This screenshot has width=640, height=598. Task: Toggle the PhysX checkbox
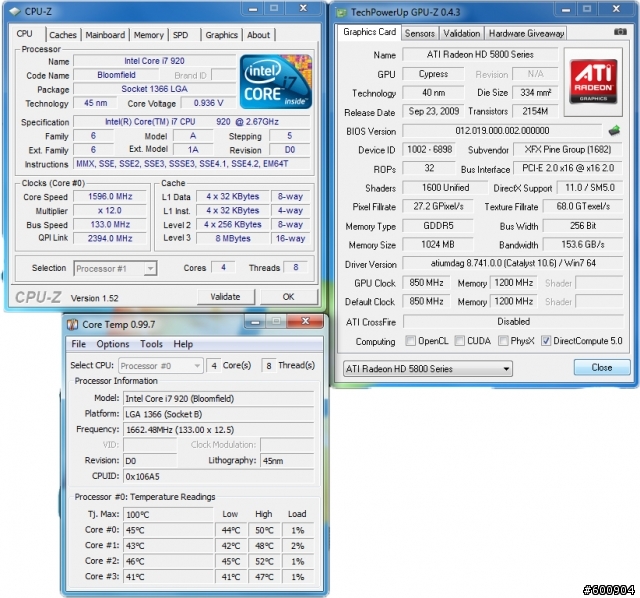503,340
